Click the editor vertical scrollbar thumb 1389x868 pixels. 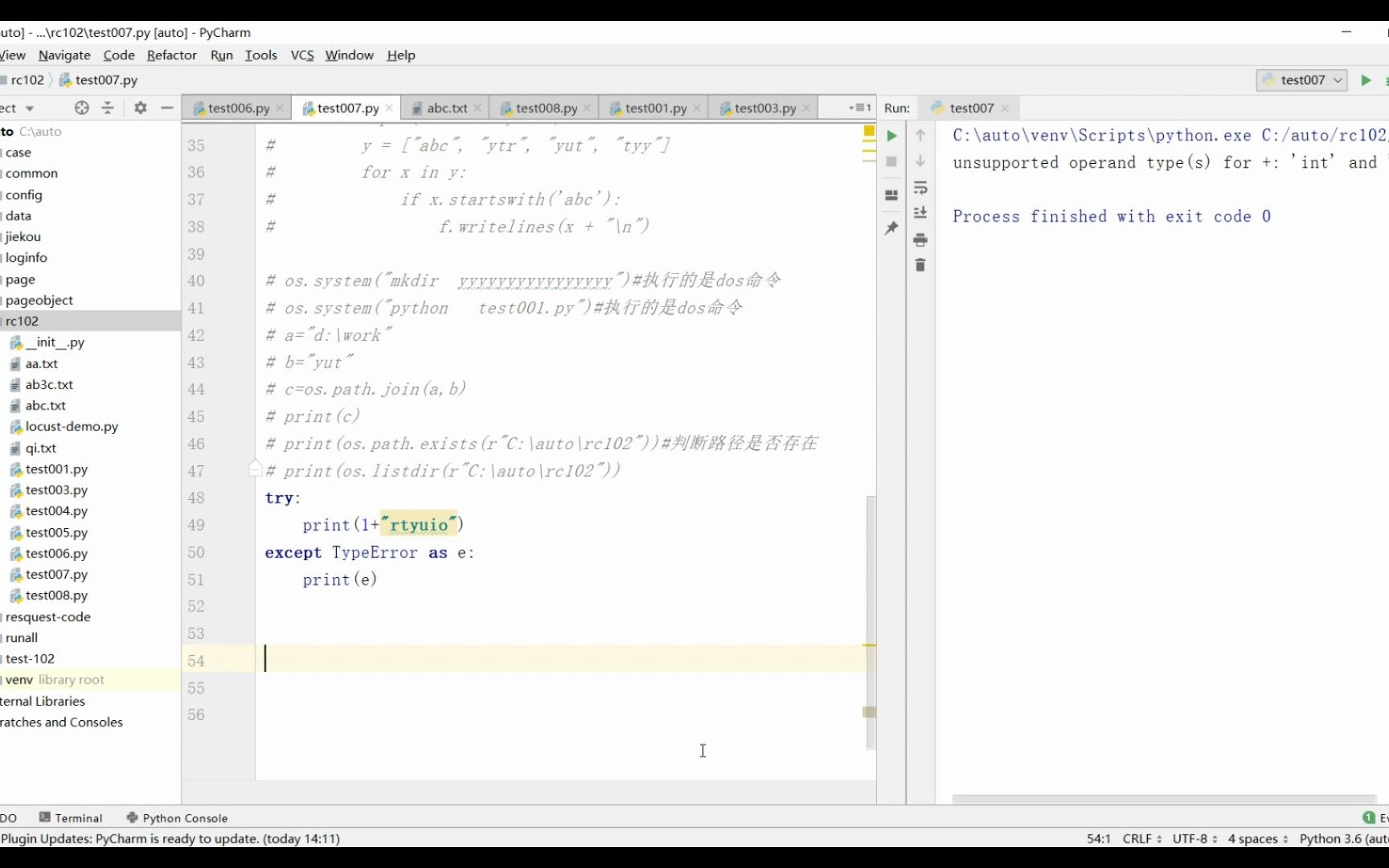coord(870,622)
